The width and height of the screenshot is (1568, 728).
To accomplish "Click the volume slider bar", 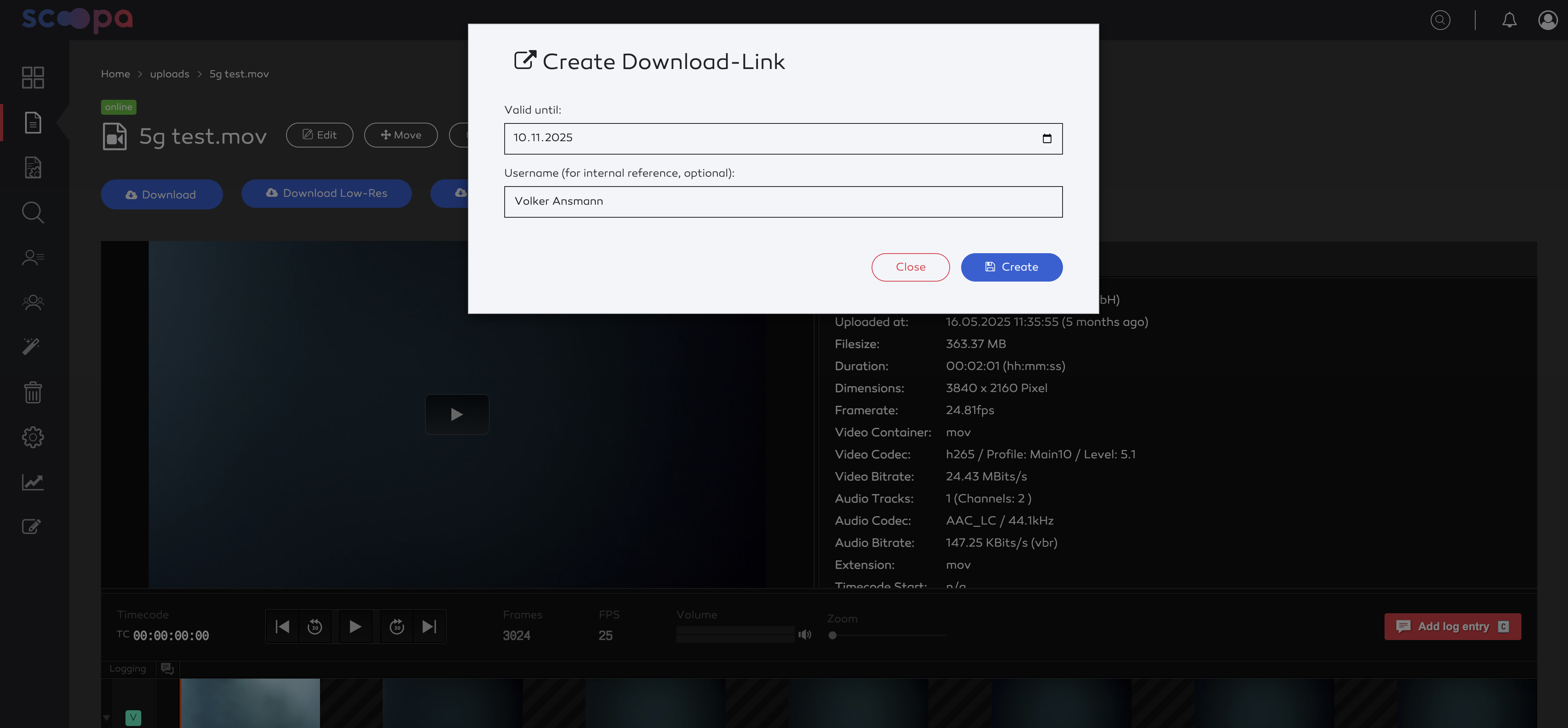I will coord(735,635).
